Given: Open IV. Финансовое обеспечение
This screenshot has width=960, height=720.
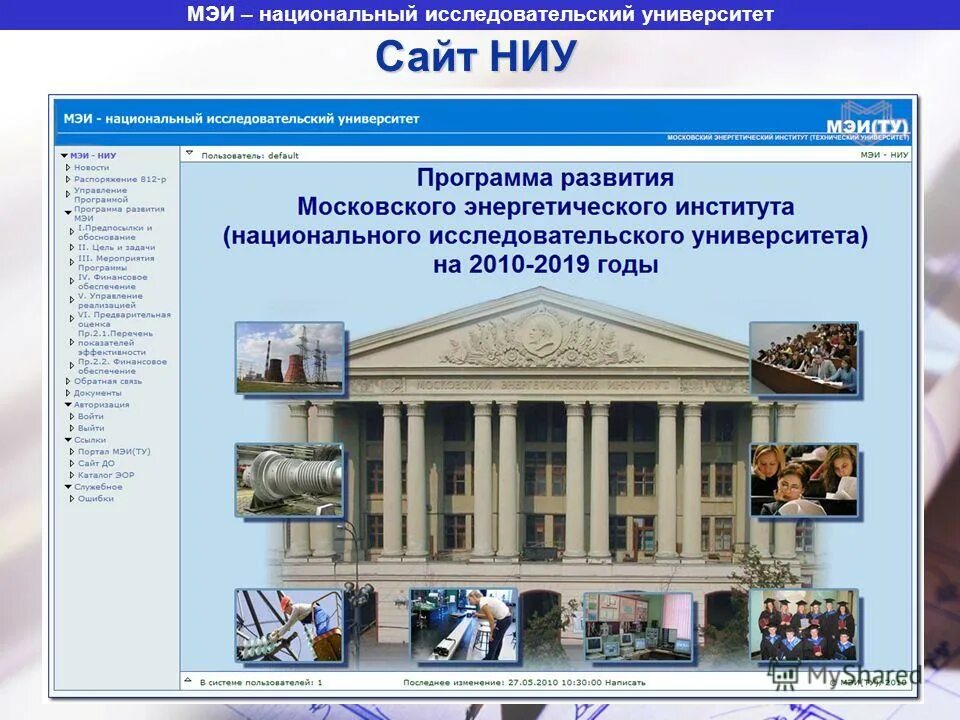Looking at the screenshot, I should 113,282.
